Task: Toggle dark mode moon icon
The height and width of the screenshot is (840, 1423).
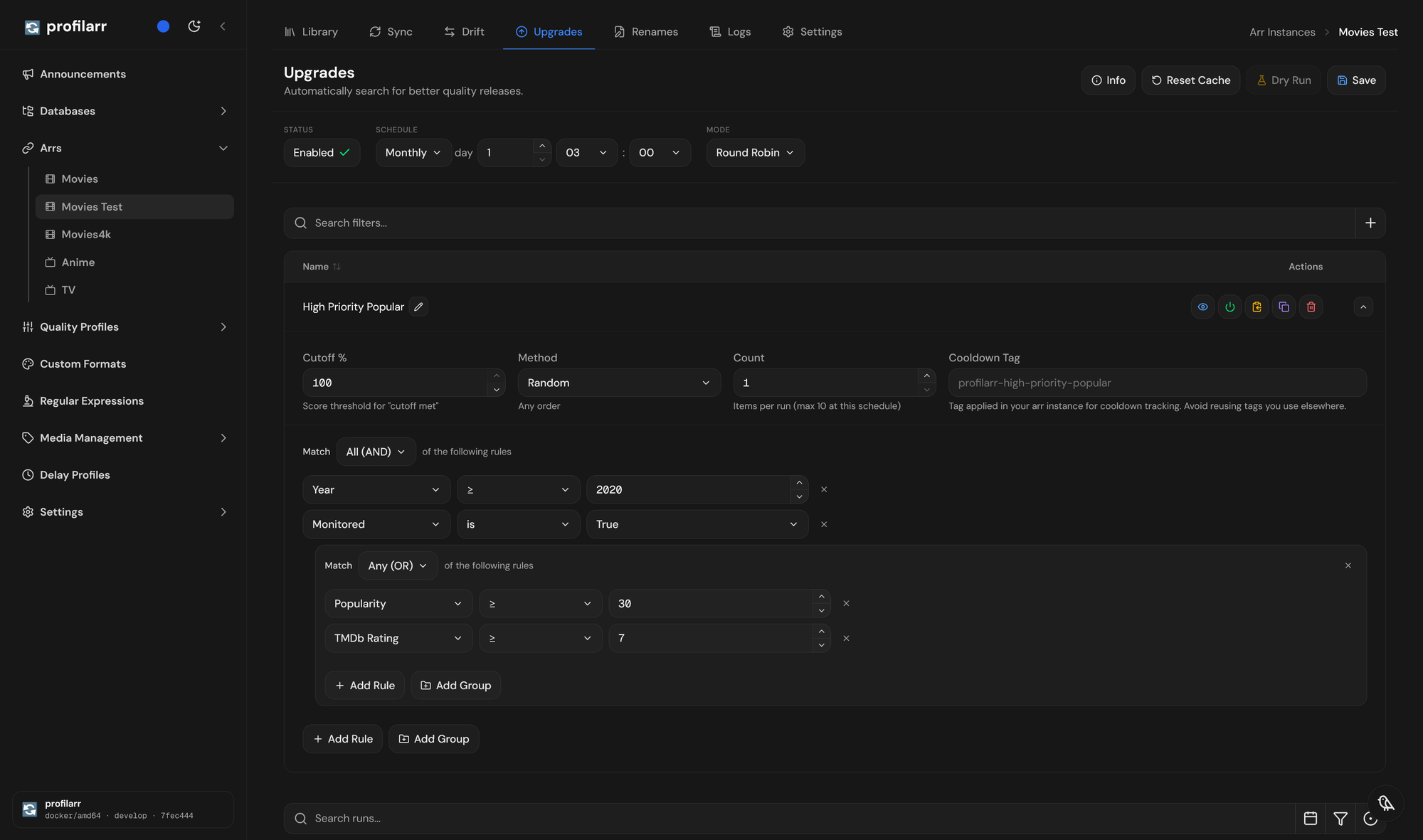Action: tap(194, 26)
